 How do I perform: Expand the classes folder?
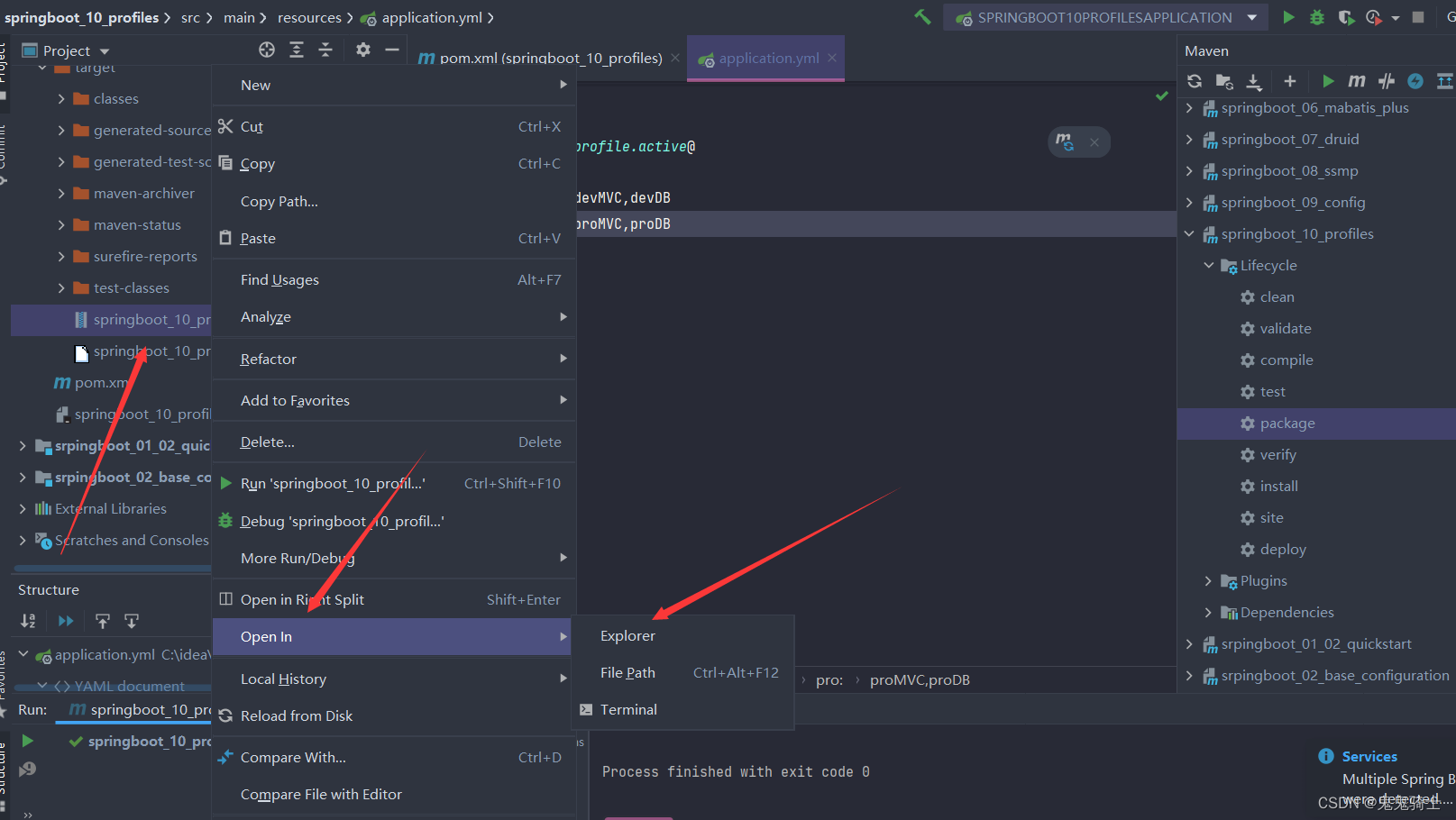point(61,98)
